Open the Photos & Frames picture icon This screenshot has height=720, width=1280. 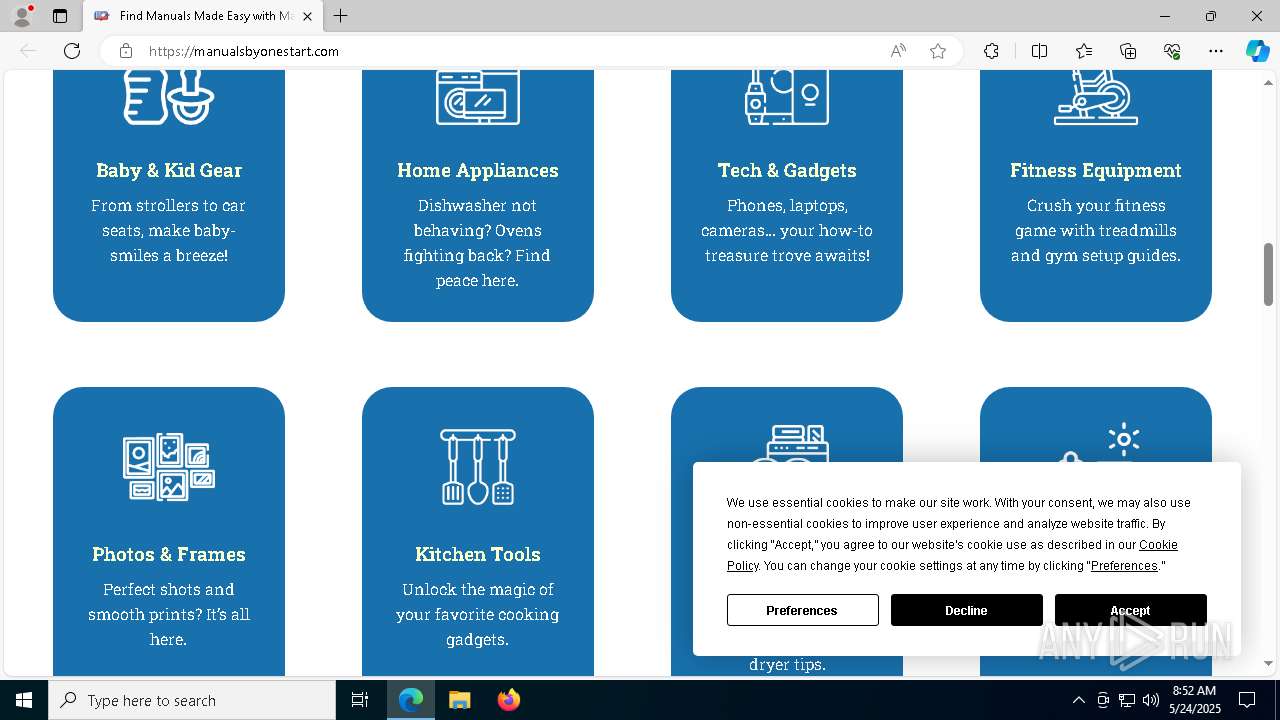click(x=168, y=467)
